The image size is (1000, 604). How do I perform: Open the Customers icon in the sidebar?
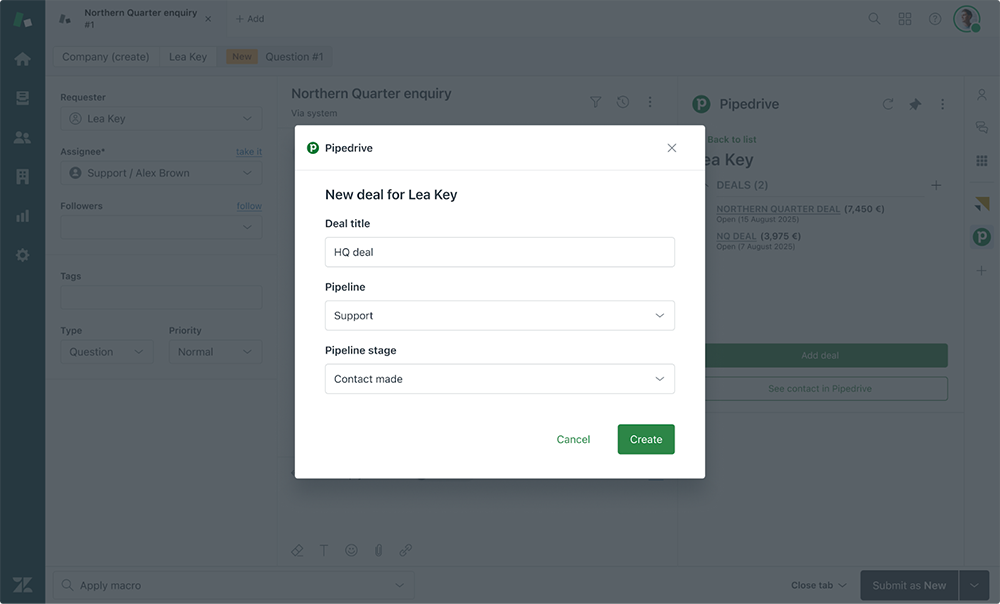(22, 137)
